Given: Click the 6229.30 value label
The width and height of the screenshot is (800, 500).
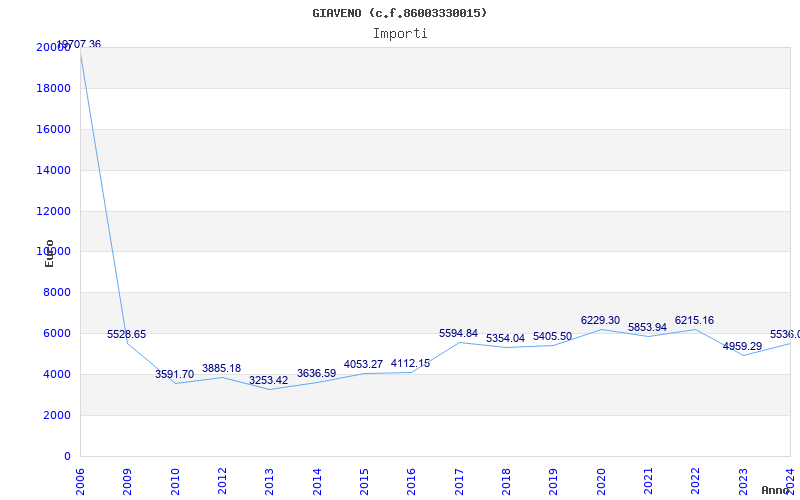Looking at the screenshot, I should [x=600, y=320].
